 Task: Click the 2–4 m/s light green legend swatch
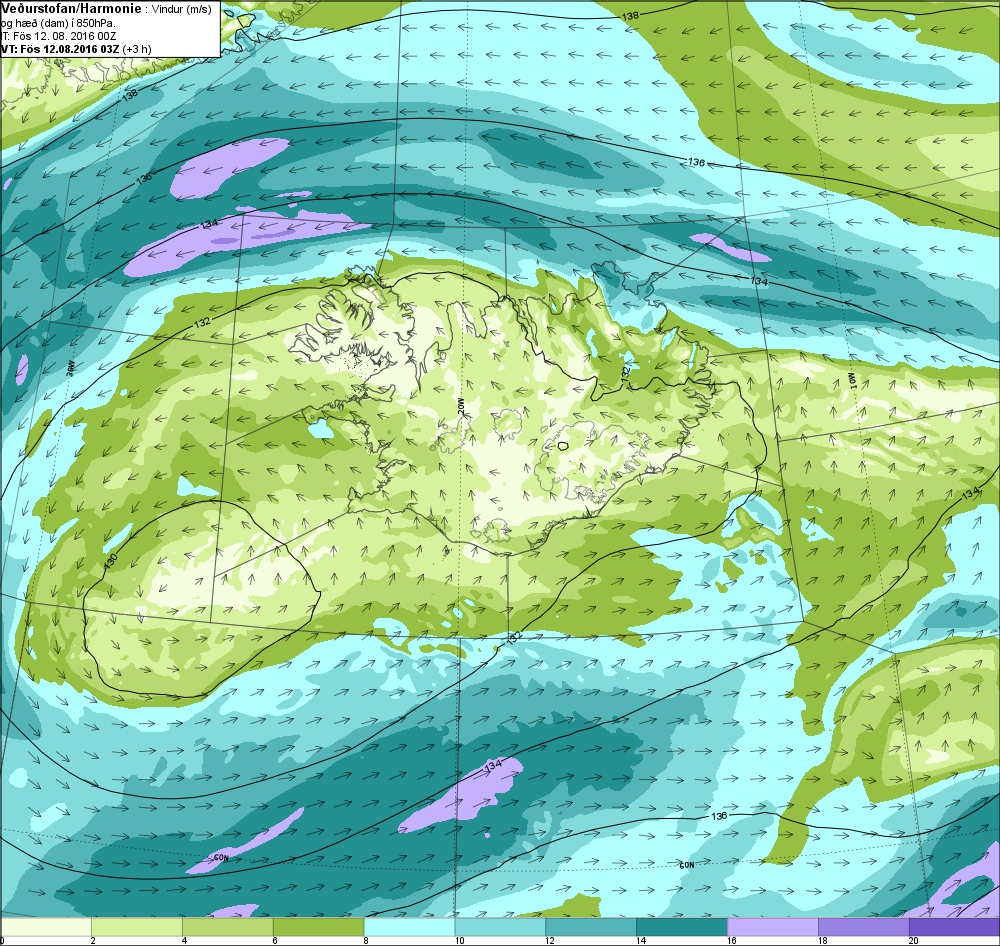pos(137,927)
